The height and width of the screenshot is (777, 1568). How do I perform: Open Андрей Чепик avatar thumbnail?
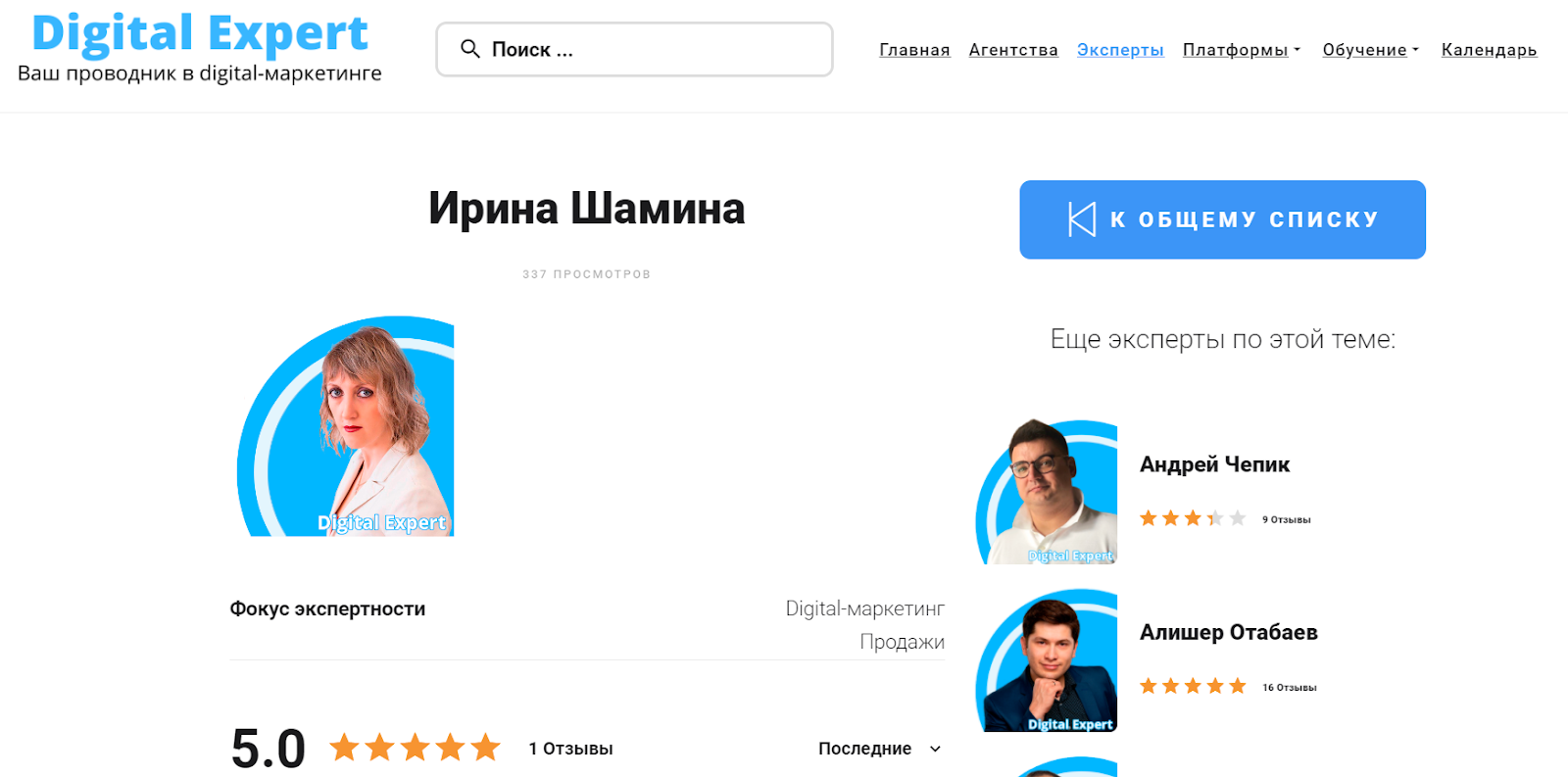tap(1047, 492)
